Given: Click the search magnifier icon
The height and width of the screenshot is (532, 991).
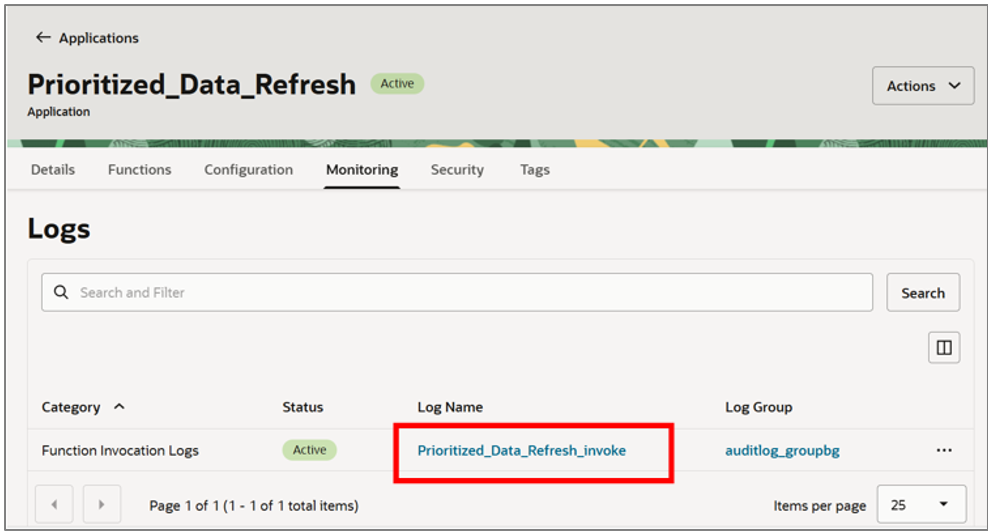Looking at the screenshot, I should click(x=61, y=292).
